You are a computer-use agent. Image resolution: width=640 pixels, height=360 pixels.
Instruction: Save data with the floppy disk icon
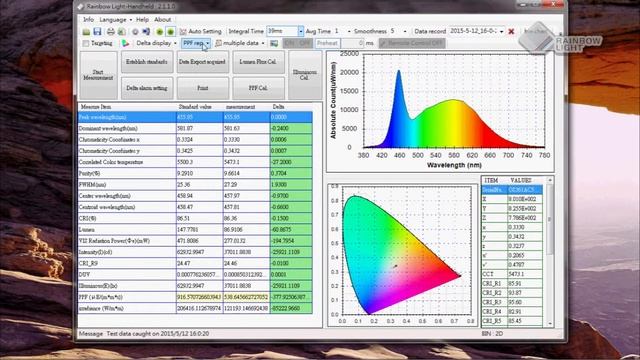97,31
